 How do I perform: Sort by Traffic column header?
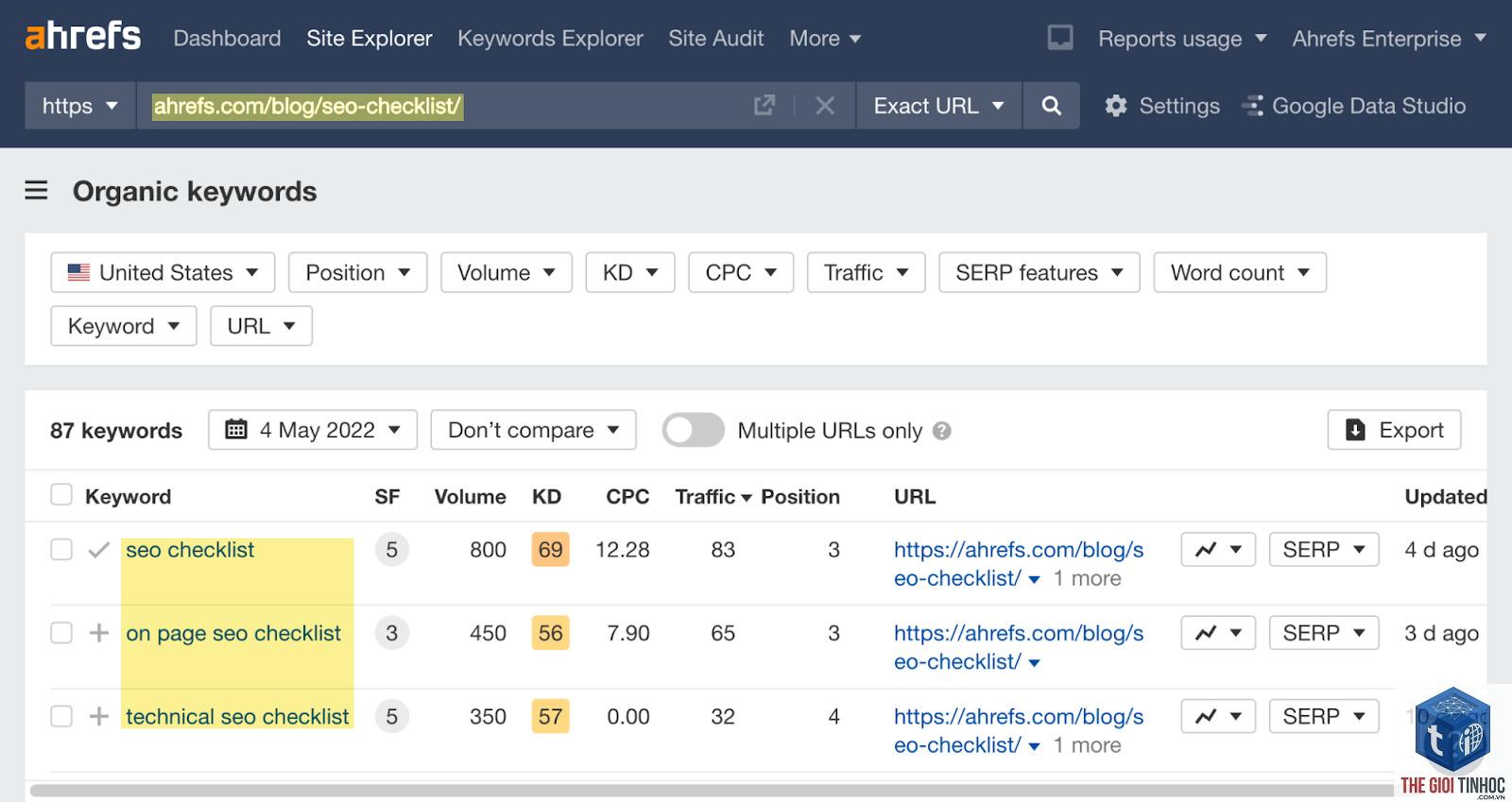(x=713, y=496)
